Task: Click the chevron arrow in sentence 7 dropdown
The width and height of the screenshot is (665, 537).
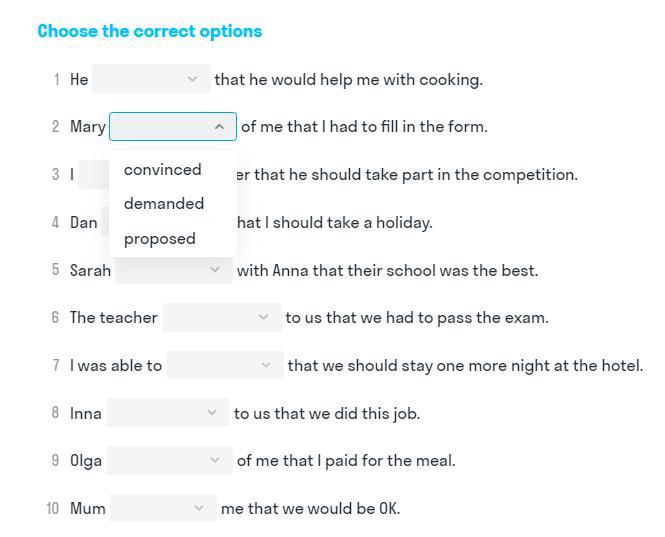Action: pyautogui.click(x=266, y=366)
